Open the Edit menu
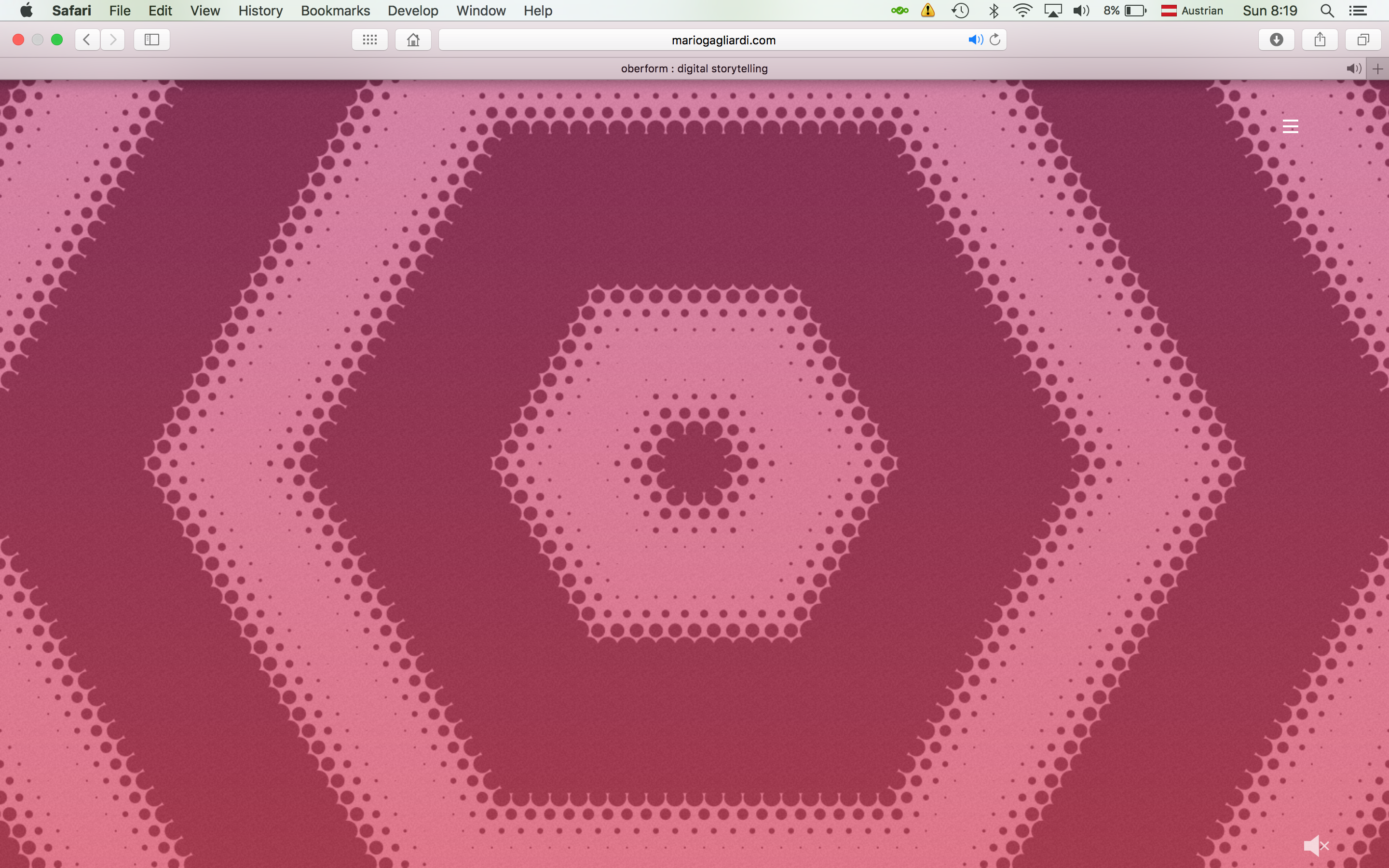The height and width of the screenshot is (868, 1389). (160, 10)
